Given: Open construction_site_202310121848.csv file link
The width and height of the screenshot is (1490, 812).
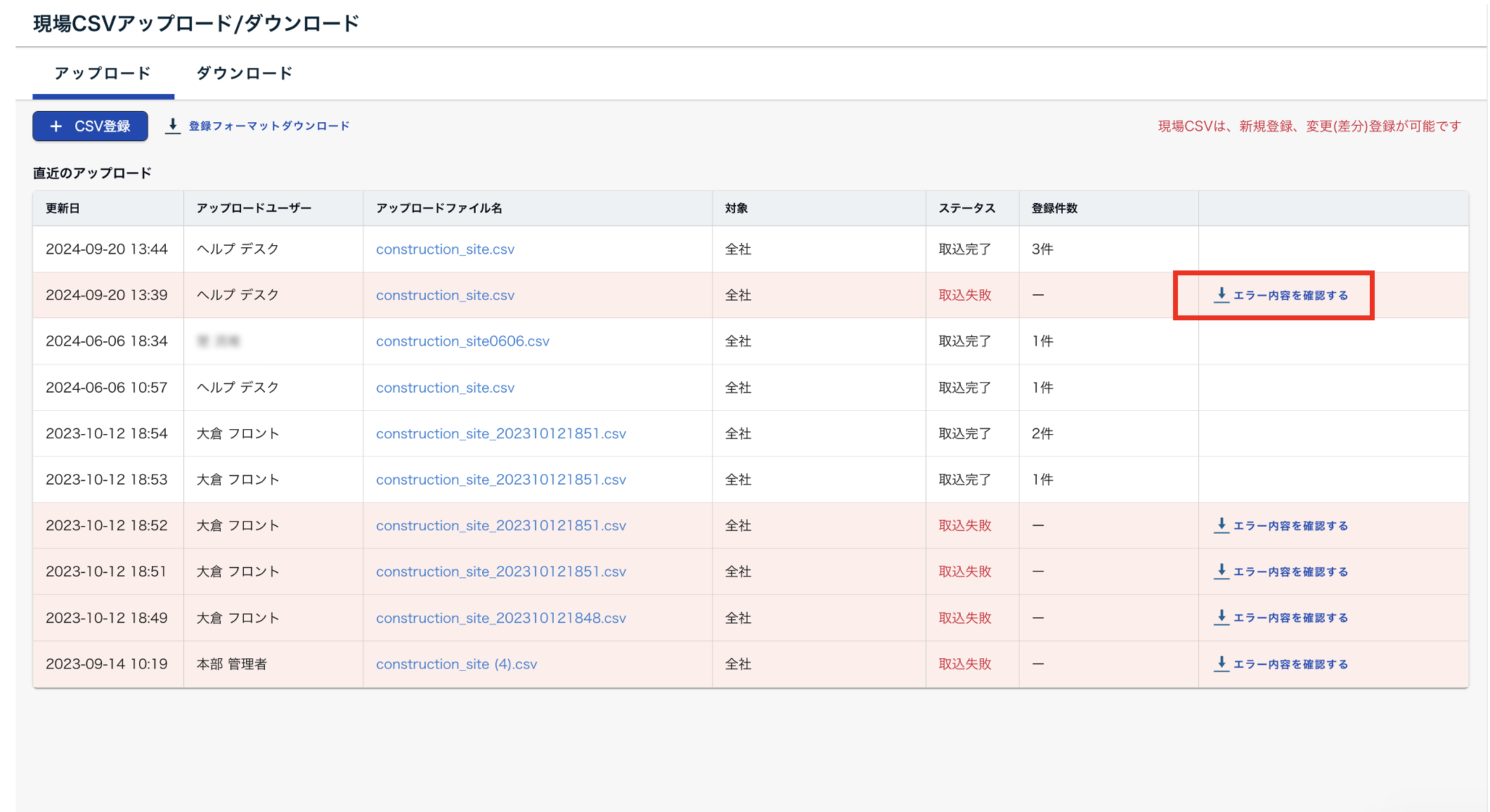Looking at the screenshot, I should (501, 618).
